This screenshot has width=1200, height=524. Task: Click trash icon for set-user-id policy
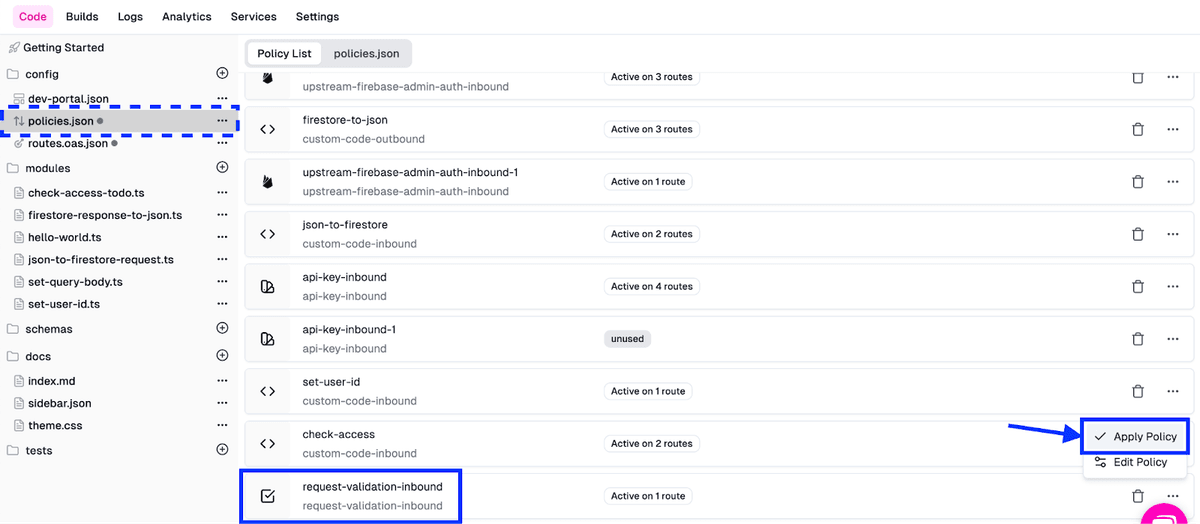point(1137,392)
